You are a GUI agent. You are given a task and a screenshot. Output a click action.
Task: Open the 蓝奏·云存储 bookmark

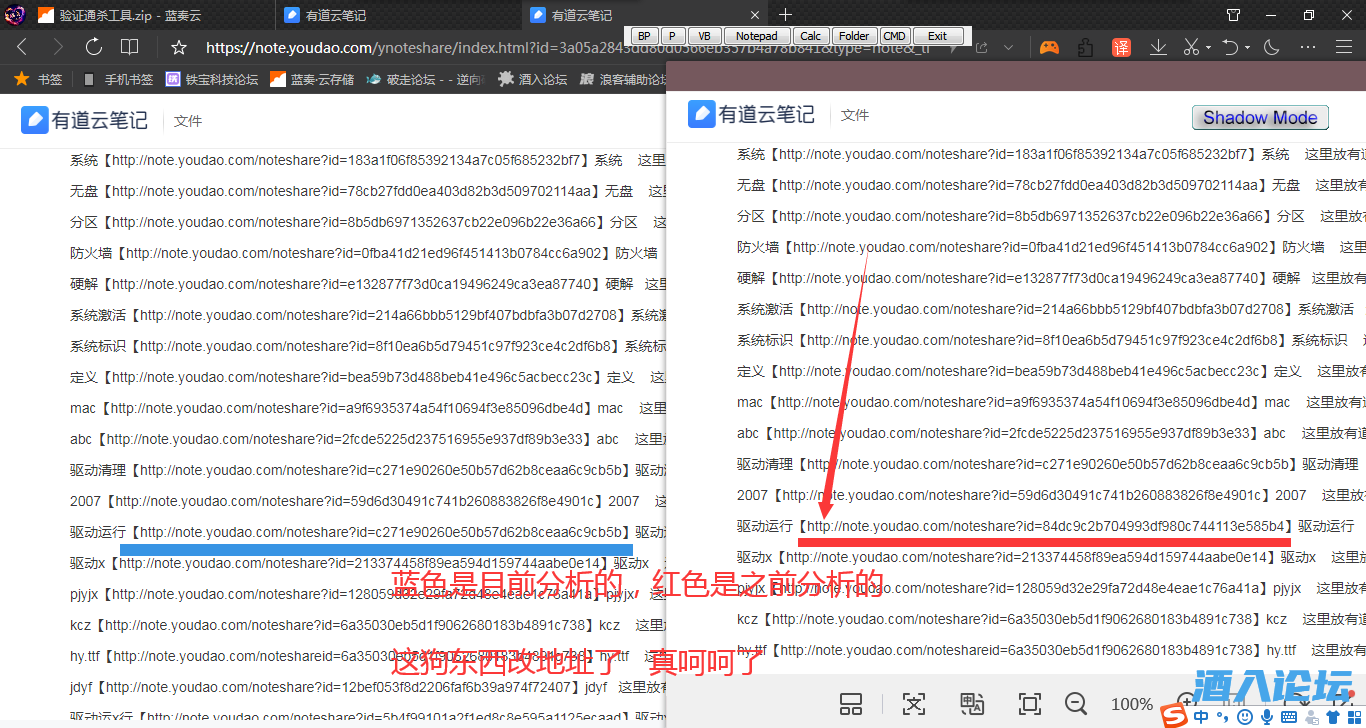(312, 79)
